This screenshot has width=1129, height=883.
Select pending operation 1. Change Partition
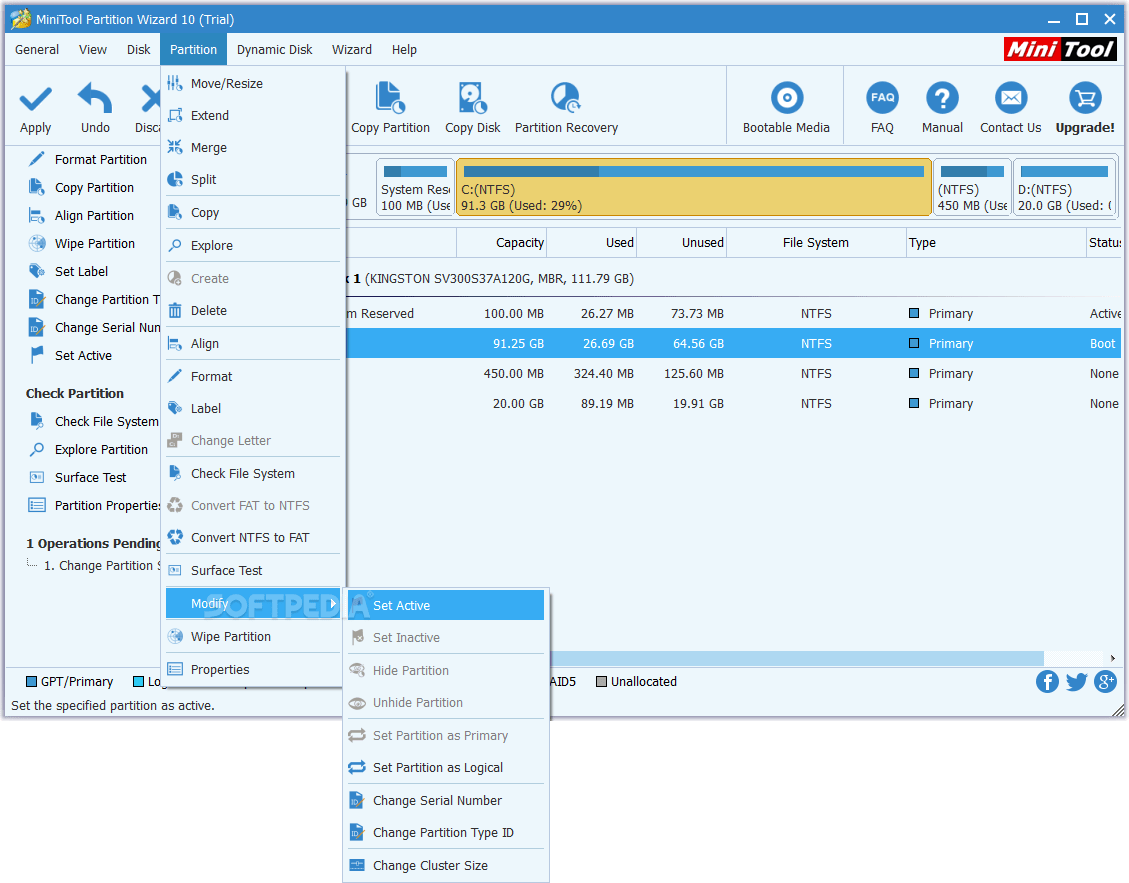click(x=101, y=566)
